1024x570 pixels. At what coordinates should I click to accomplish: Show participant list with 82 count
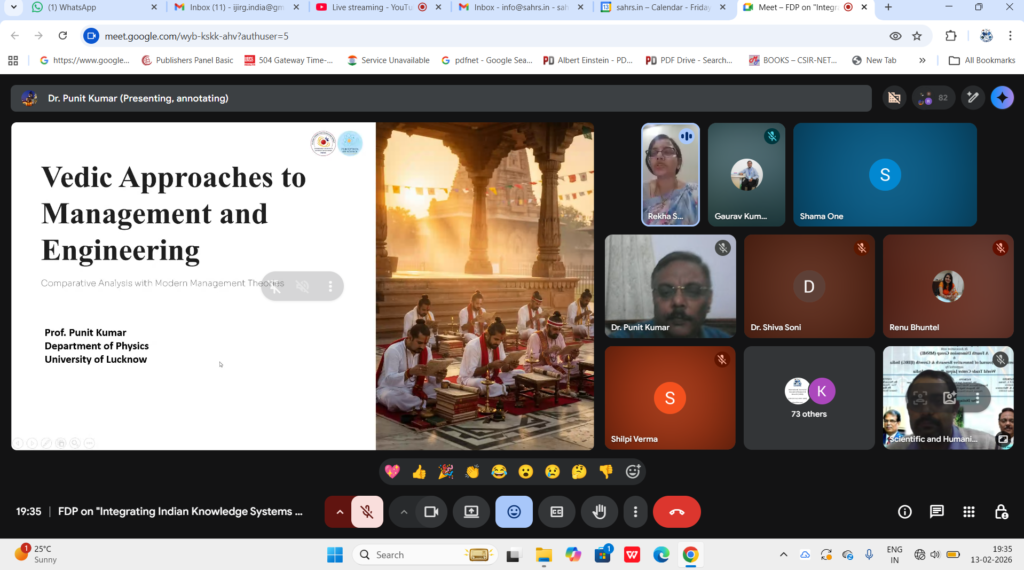pos(933,98)
